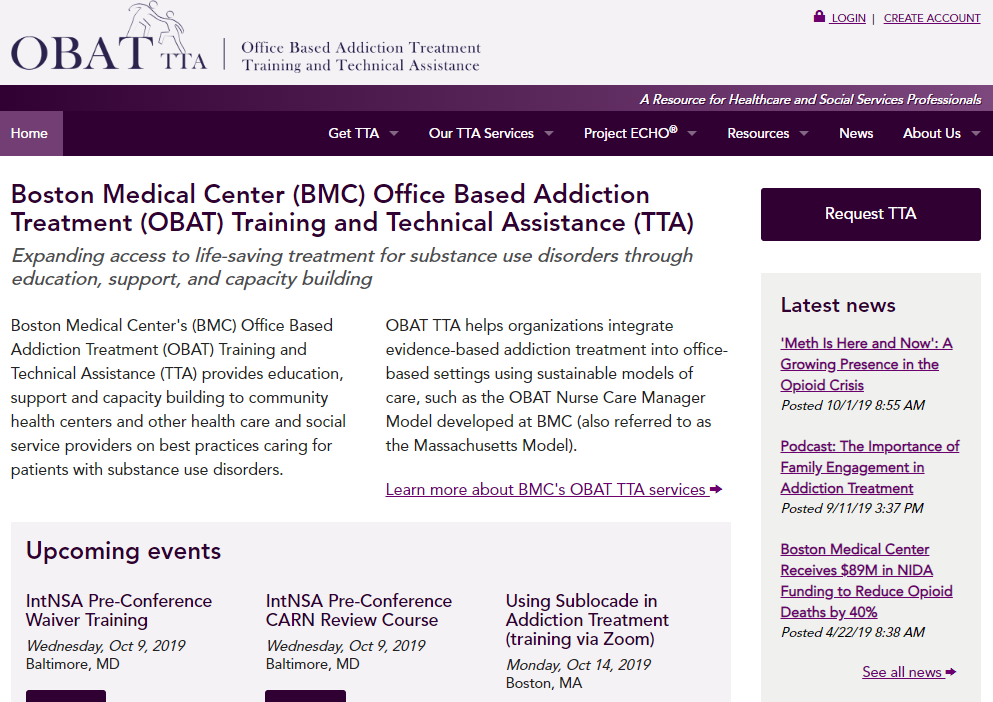Click the OBAT TTA logo

tap(109, 37)
